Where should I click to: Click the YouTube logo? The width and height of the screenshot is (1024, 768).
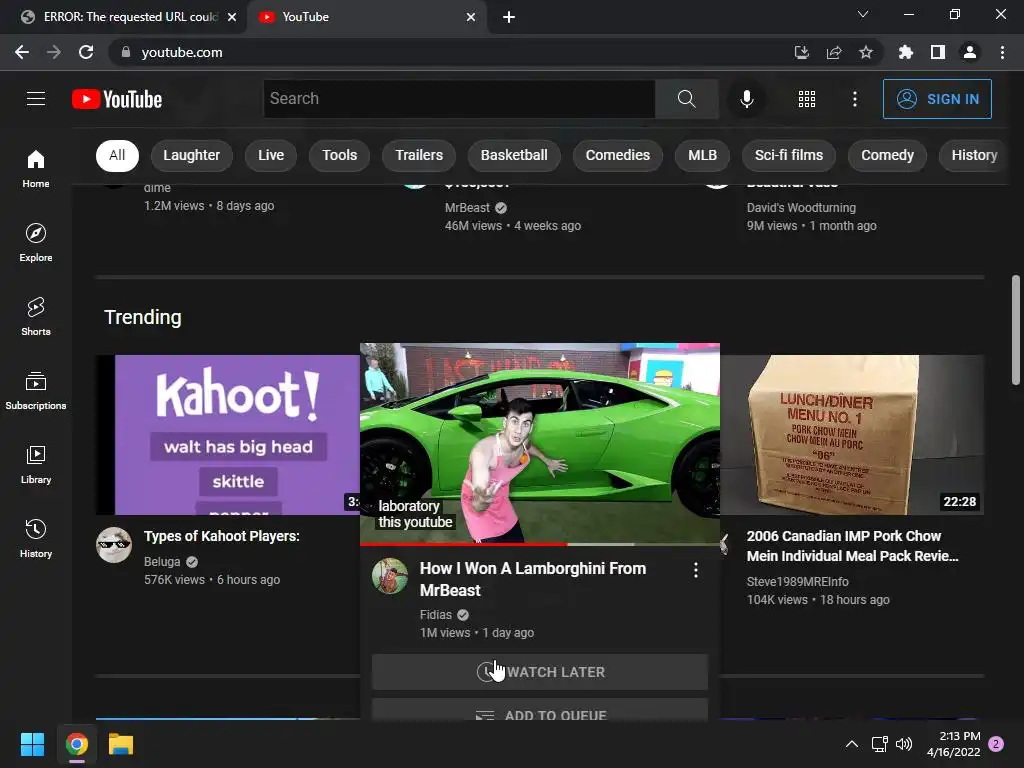pos(117,99)
